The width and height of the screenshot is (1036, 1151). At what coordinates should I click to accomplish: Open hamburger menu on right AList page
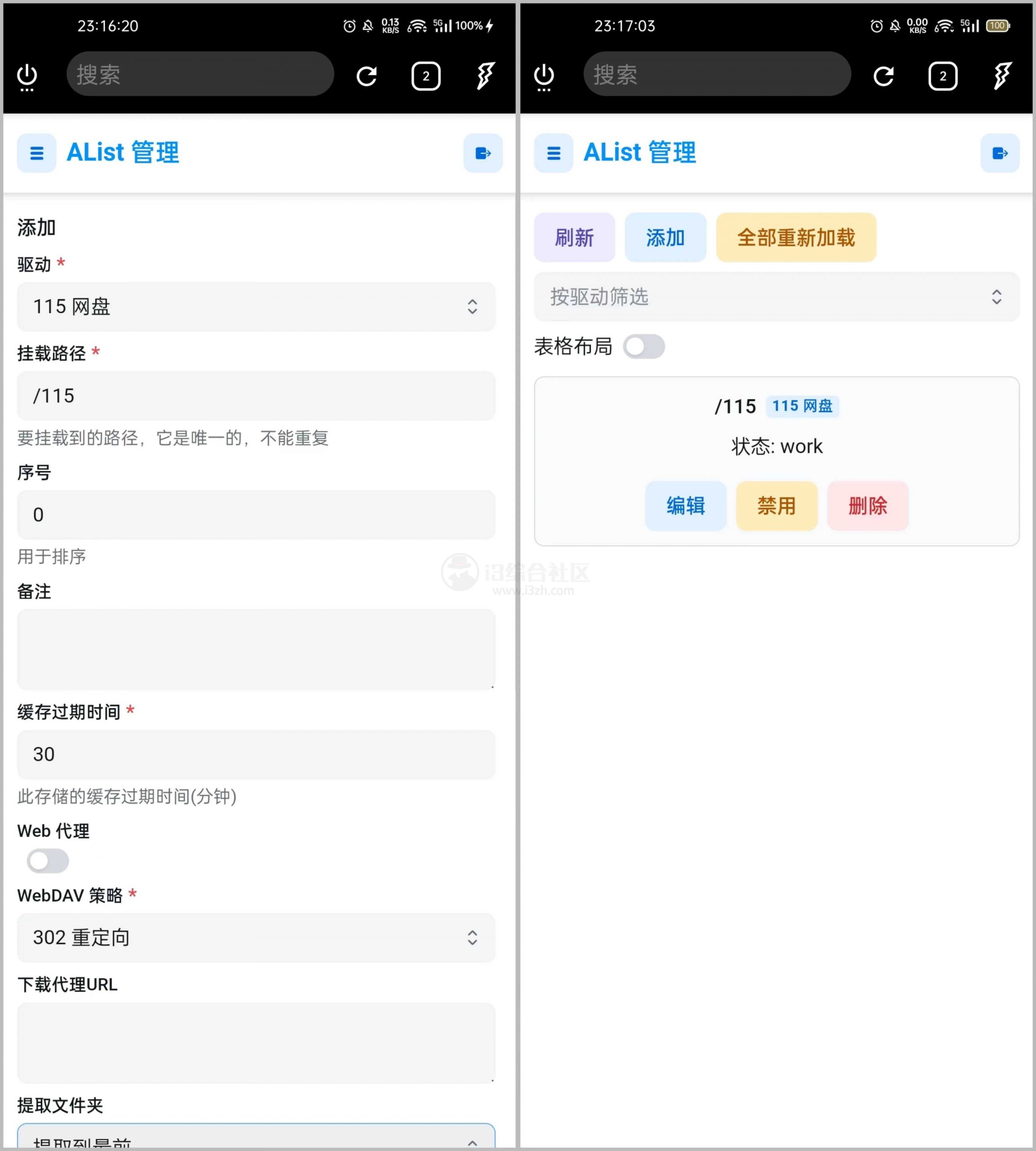click(x=553, y=153)
